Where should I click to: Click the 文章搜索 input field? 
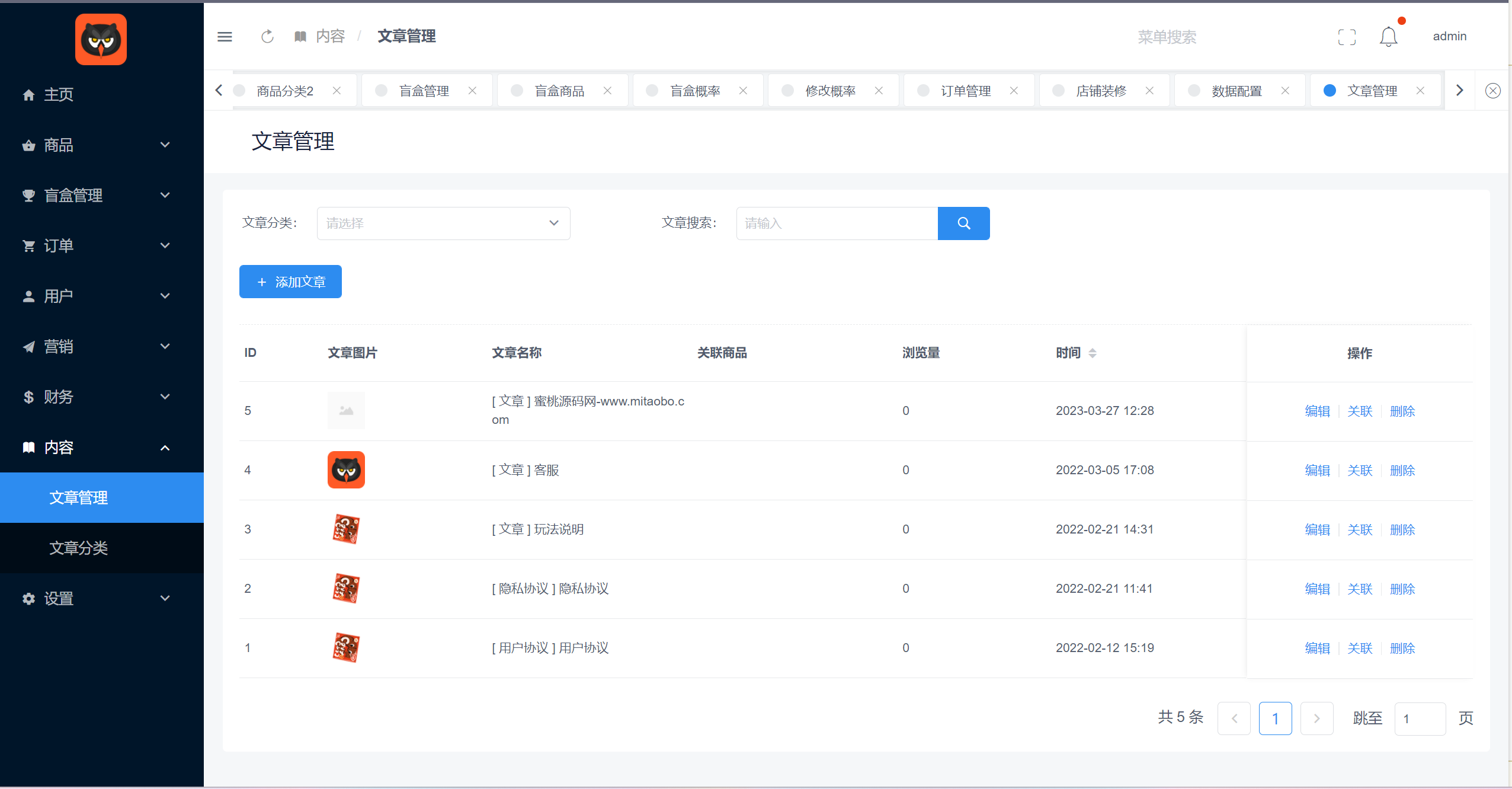[x=837, y=223]
